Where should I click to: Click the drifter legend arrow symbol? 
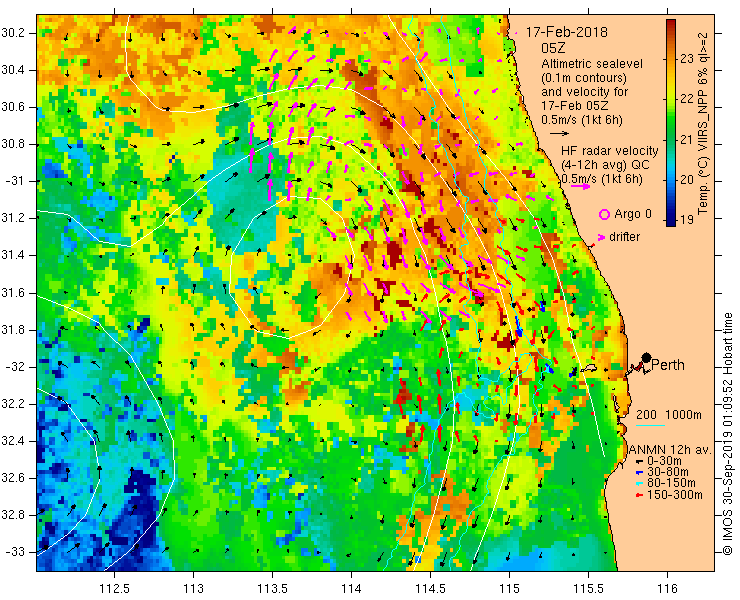[601, 237]
